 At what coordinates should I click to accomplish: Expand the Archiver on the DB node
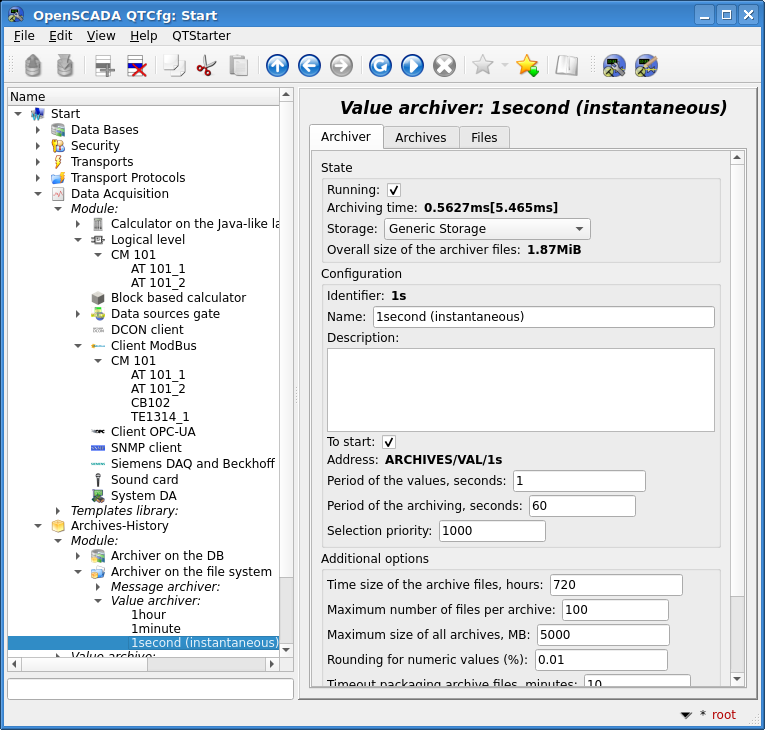click(x=78, y=556)
